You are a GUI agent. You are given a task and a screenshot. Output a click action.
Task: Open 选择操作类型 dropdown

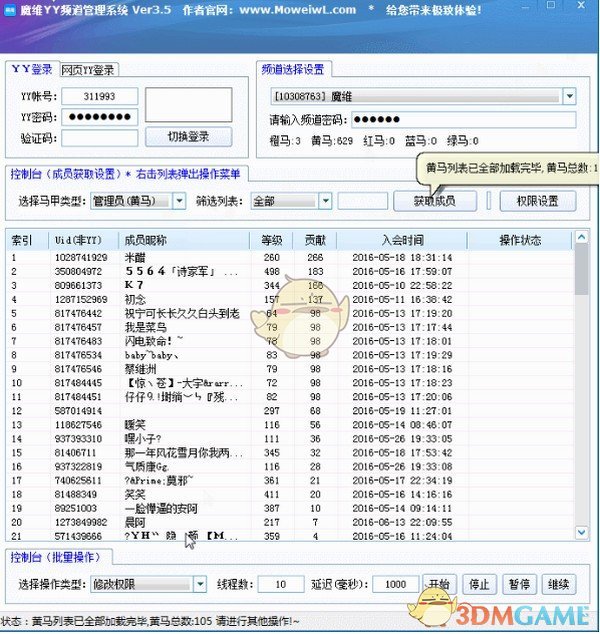(x=148, y=584)
